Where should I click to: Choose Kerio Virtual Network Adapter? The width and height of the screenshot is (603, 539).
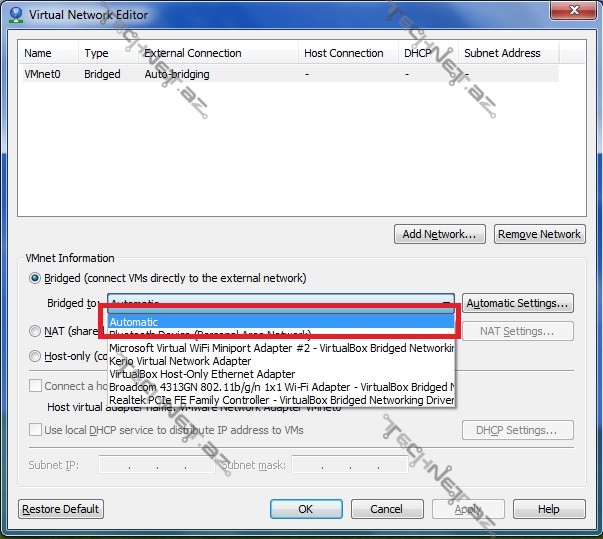point(281,361)
